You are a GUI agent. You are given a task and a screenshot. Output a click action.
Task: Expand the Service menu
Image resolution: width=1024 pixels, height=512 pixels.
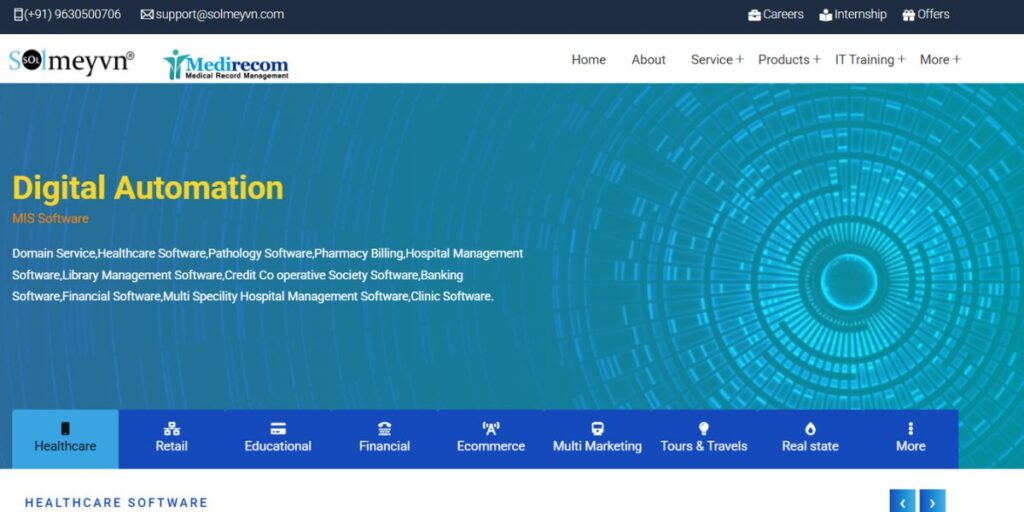pos(717,60)
